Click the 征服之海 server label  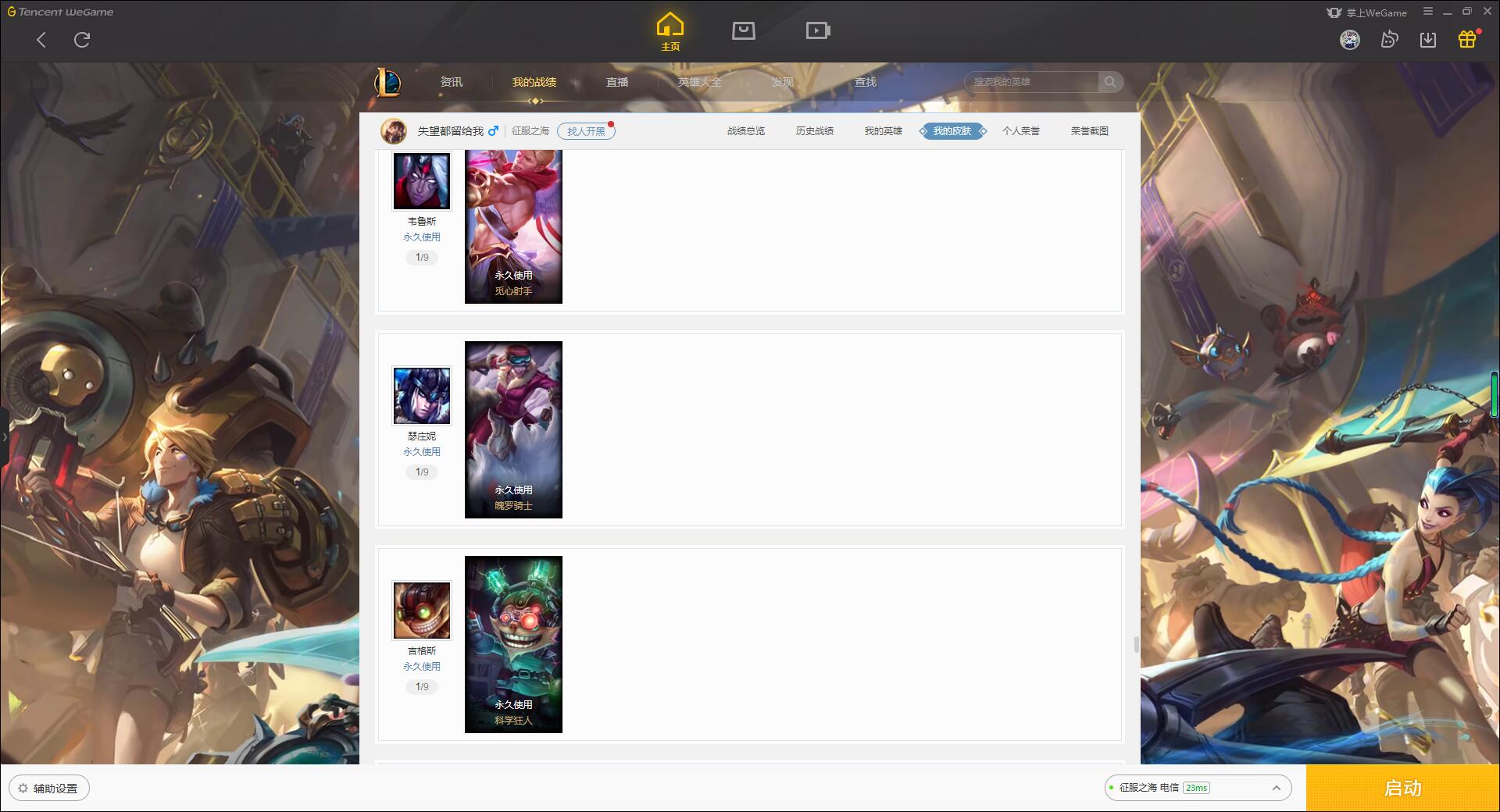(x=530, y=131)
